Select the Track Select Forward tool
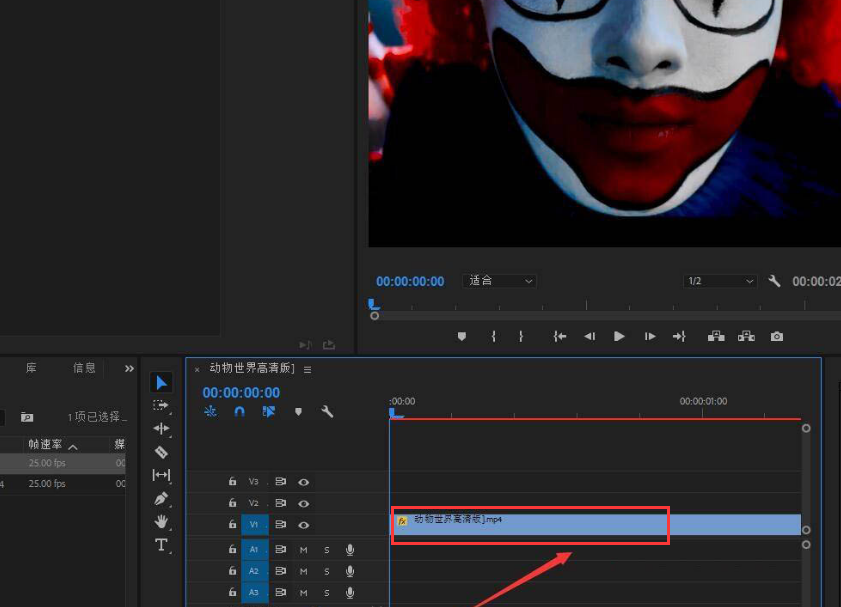 pos(161,405)
